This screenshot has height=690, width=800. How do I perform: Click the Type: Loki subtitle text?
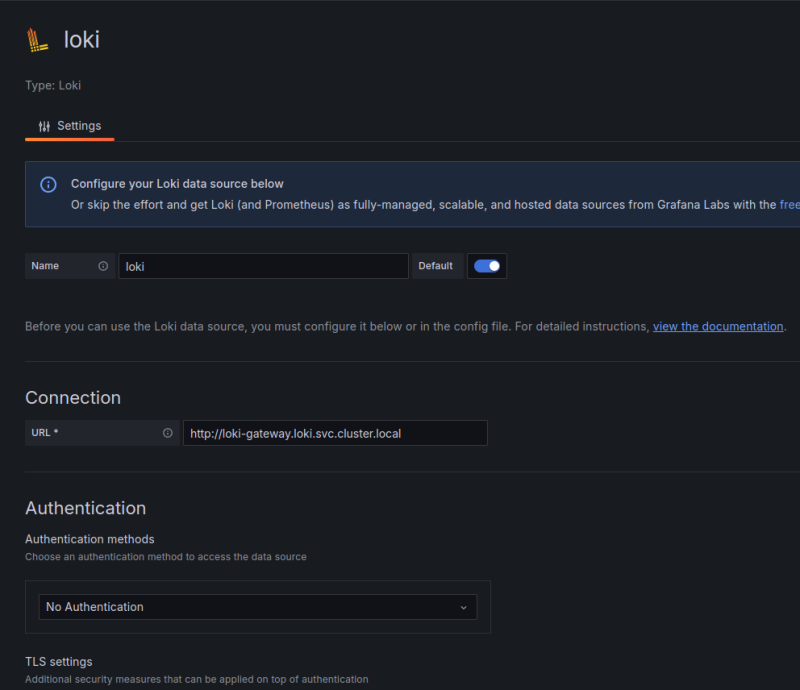pyautogui.click(x=53, y=86)
